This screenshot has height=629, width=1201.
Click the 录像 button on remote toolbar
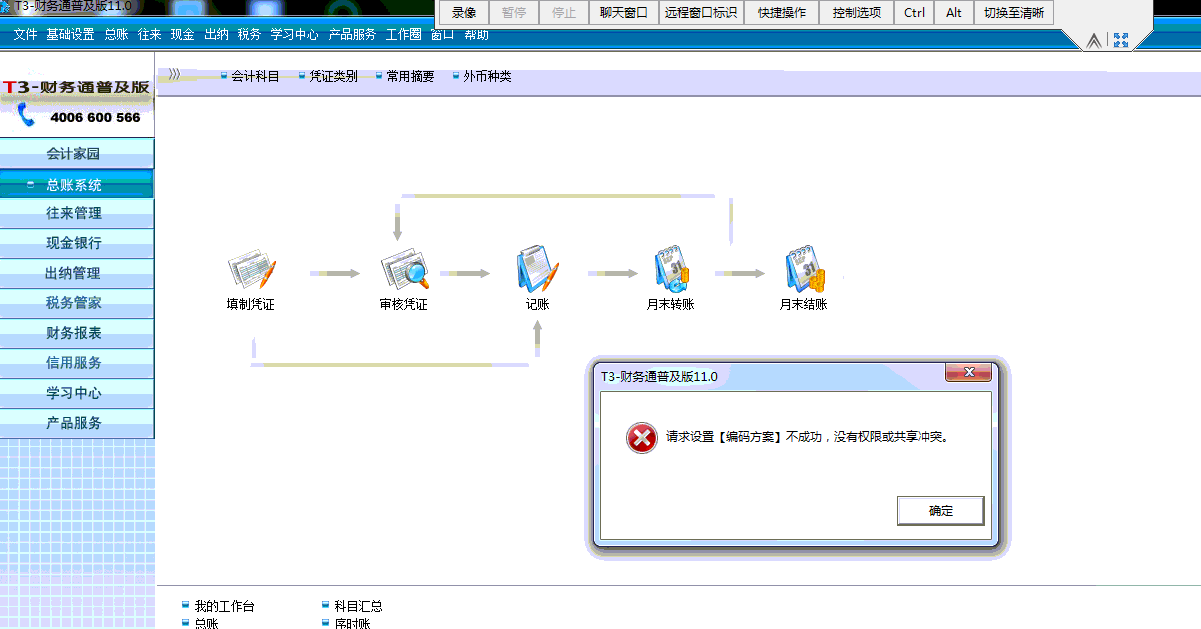[464, 13]
